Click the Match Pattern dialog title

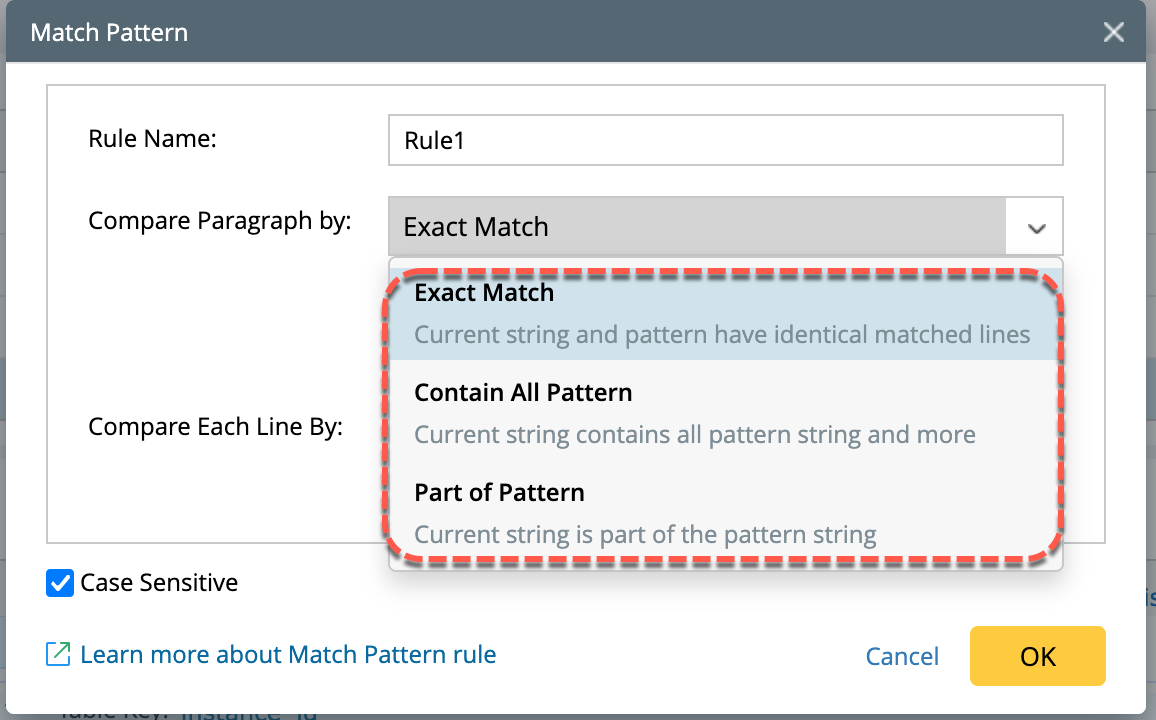coord(109,32)
